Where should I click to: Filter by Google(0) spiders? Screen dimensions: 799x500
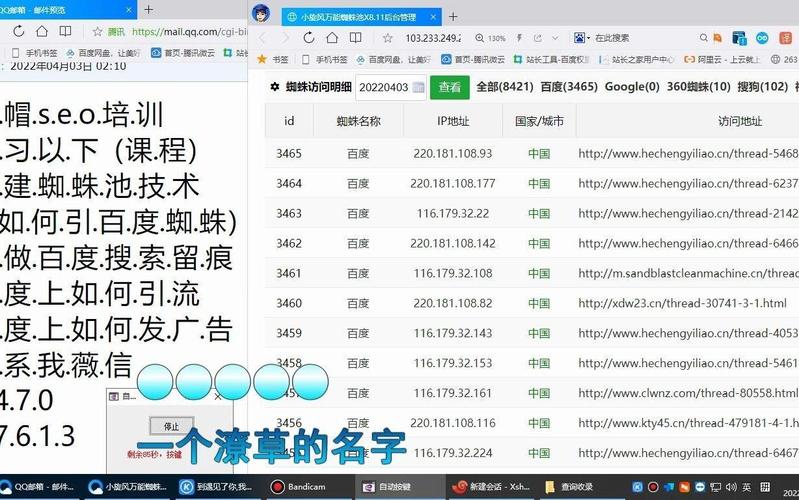(x=632, y=87)
